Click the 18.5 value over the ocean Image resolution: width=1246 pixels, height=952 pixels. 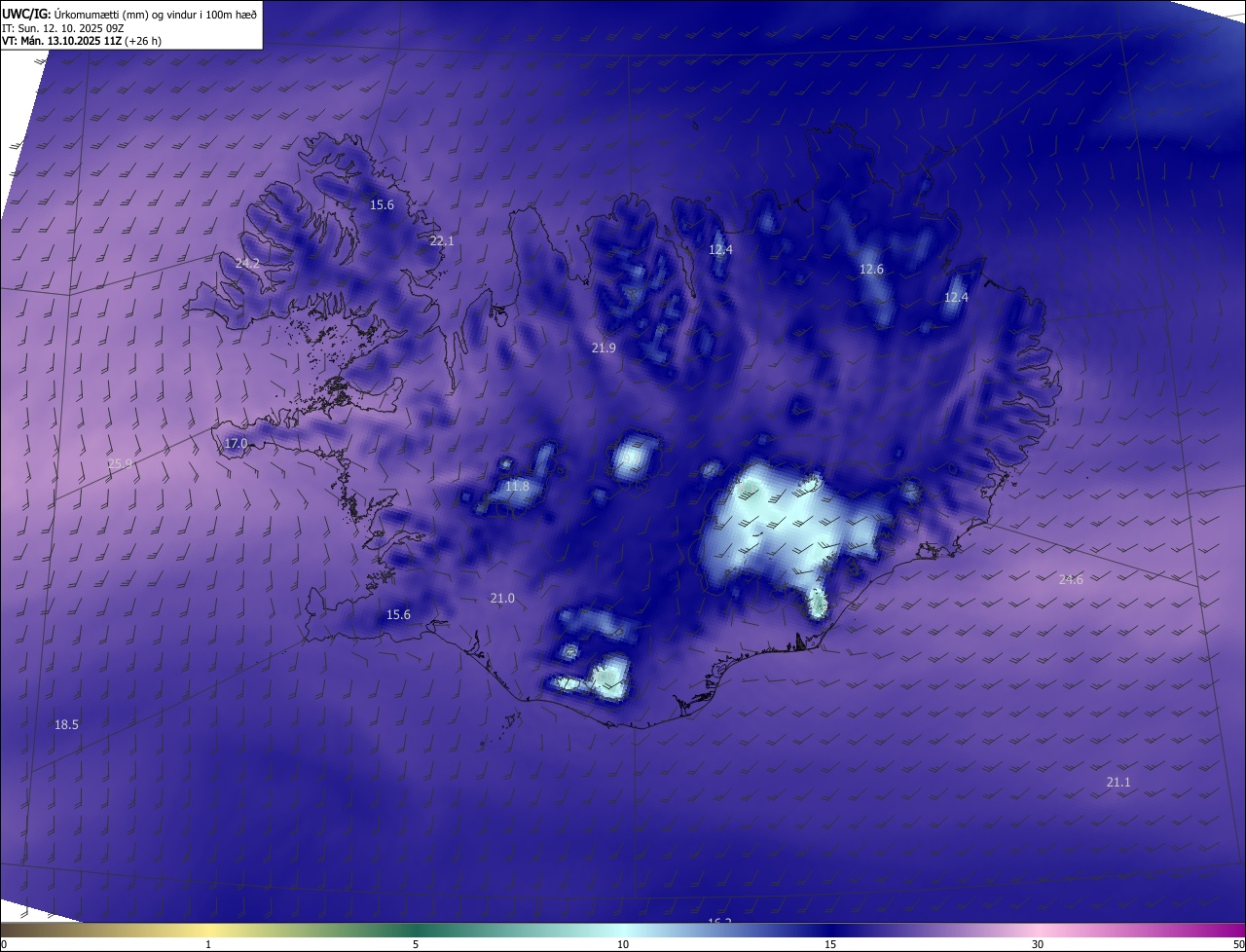(66, 725)
